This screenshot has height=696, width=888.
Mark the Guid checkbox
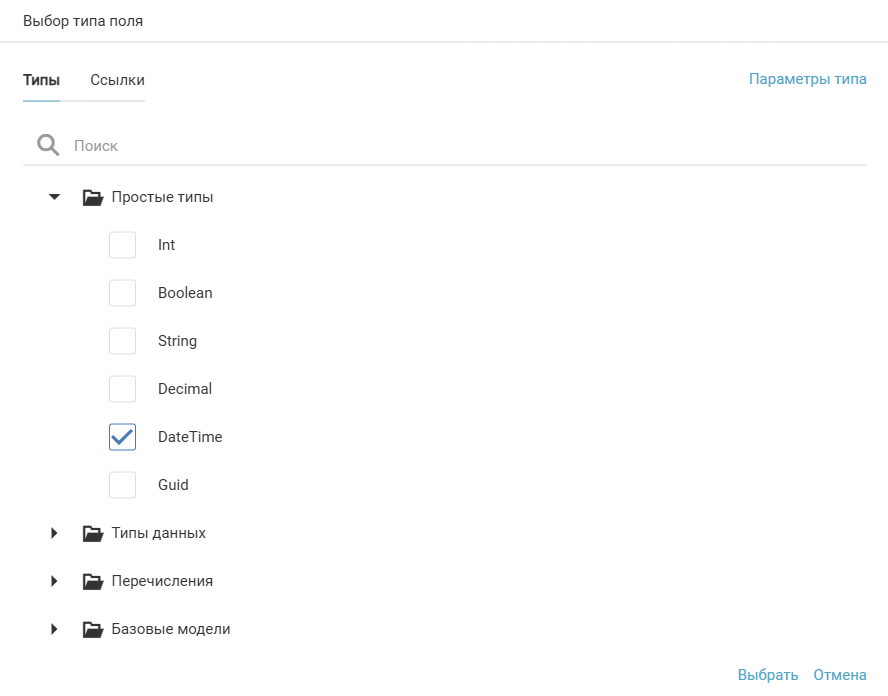tap(122, 485)
